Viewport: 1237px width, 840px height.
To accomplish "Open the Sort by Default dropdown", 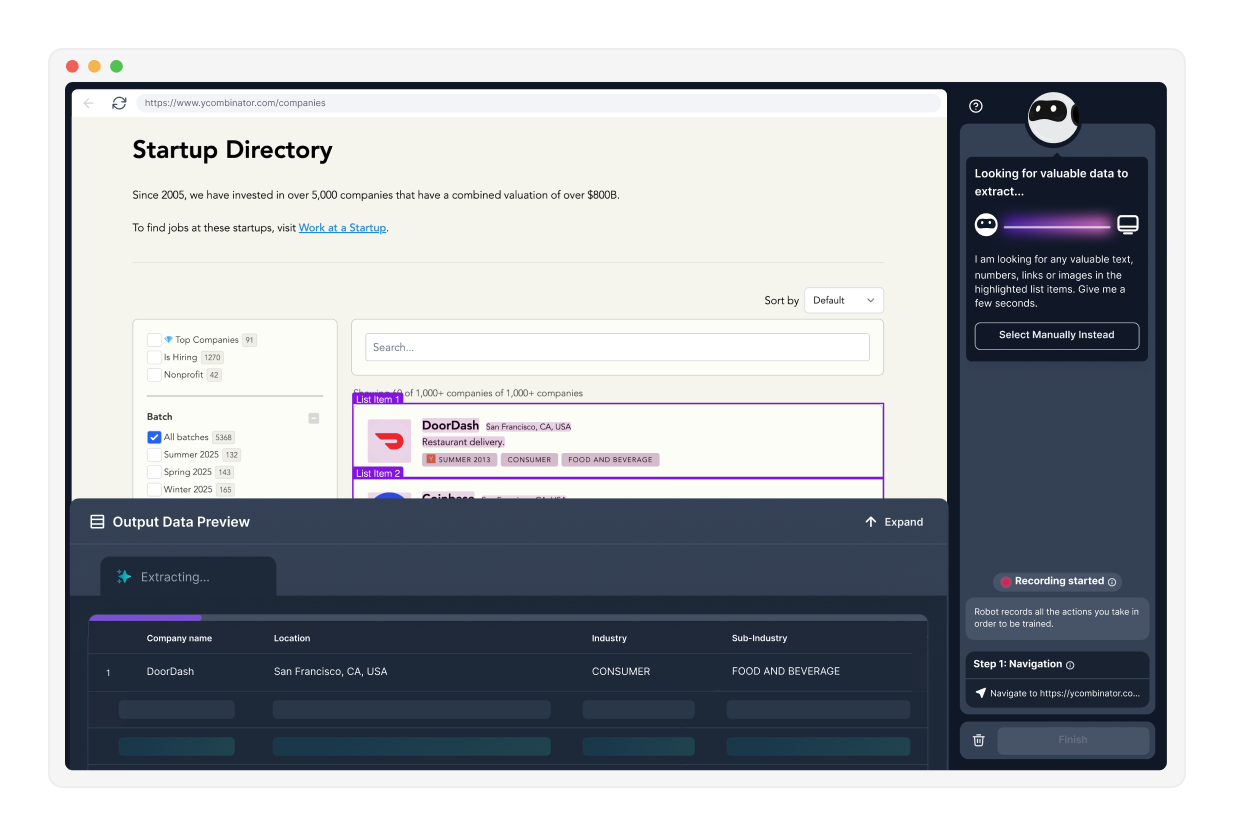I will click(844, 300).
